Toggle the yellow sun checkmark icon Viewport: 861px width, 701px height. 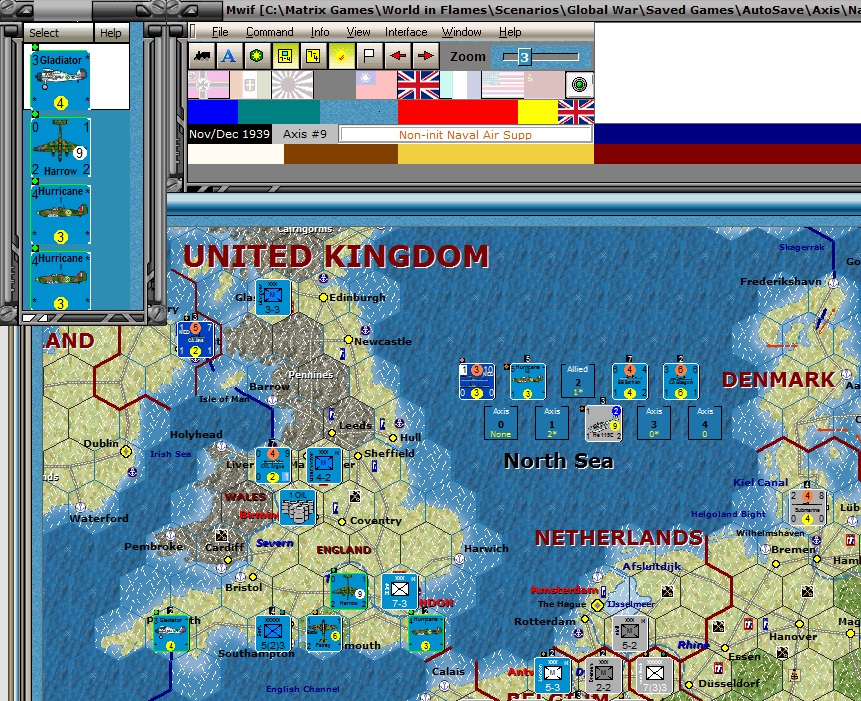click(x=341, y=56)
